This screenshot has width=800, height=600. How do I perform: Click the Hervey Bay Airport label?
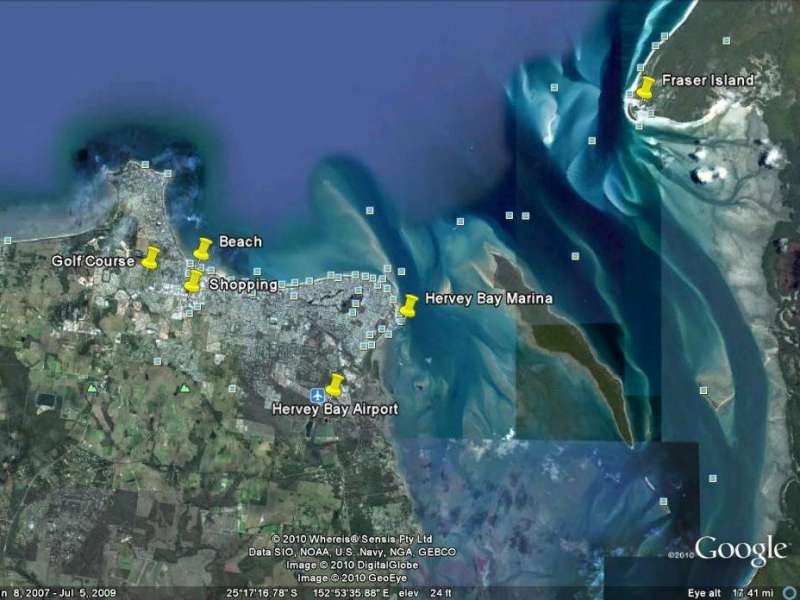(335, 409)
